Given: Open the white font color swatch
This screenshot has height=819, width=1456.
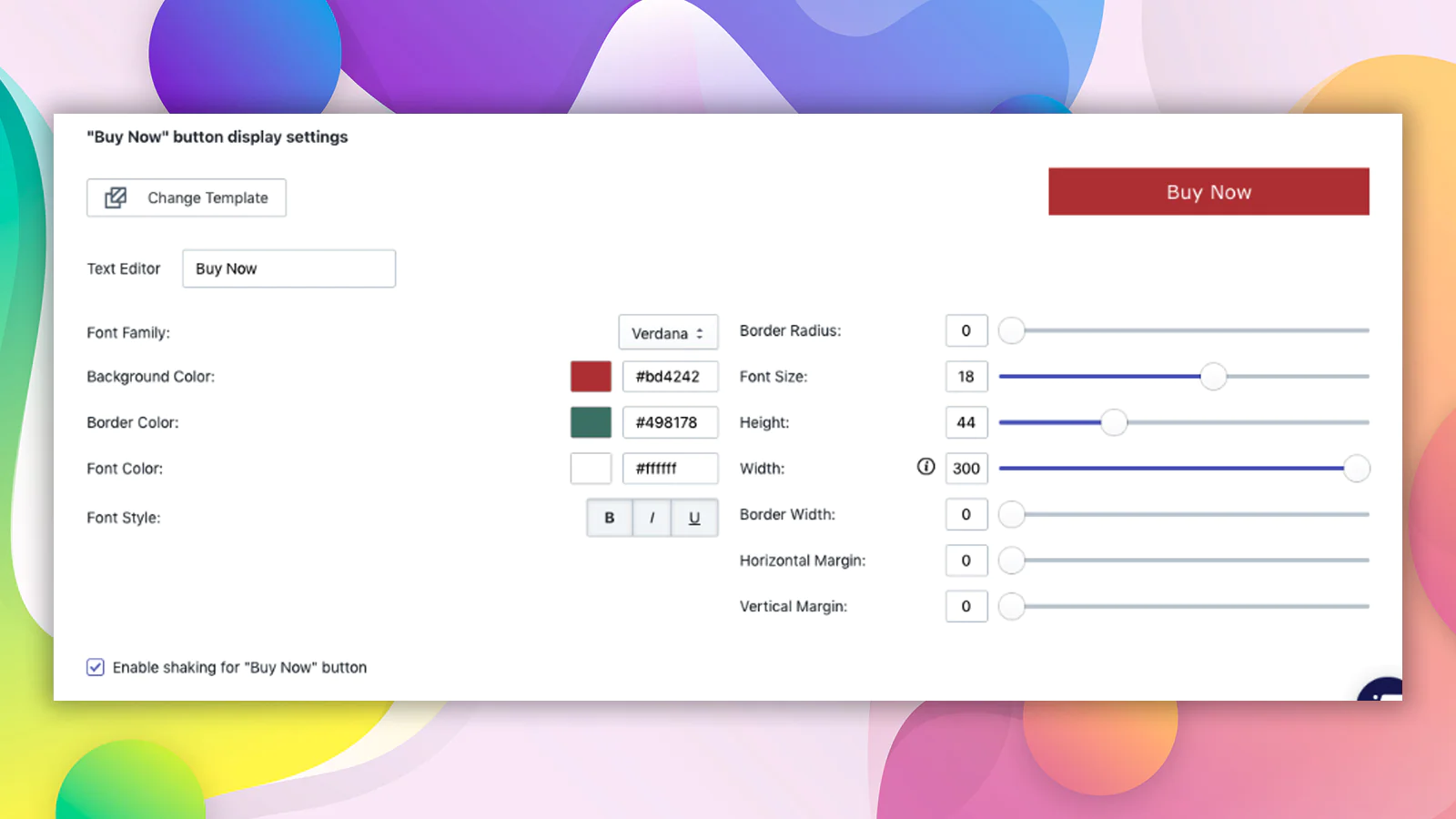Looking at the screenshot, I should coord(591,468).
